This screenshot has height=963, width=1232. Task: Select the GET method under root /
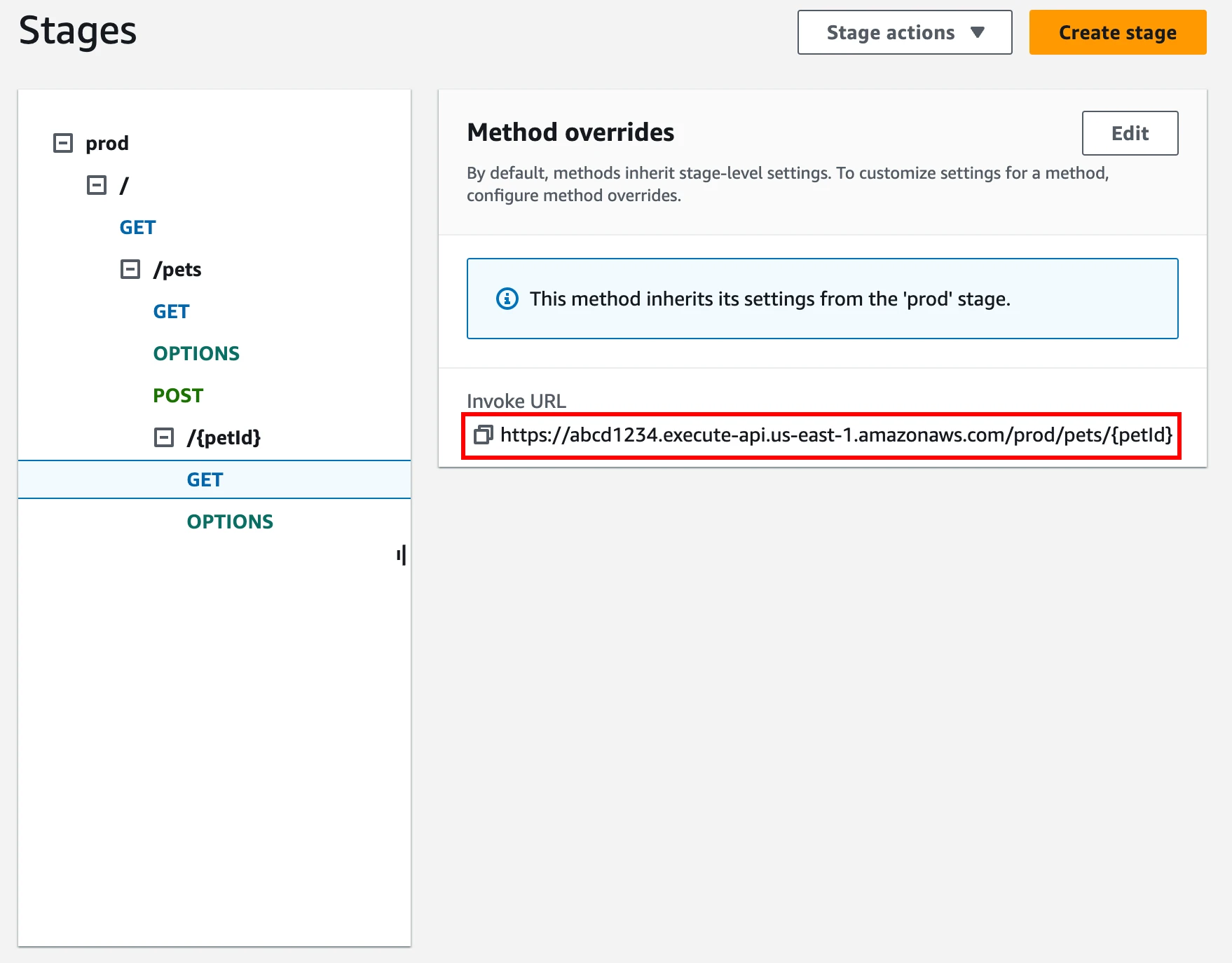[138, 227]
